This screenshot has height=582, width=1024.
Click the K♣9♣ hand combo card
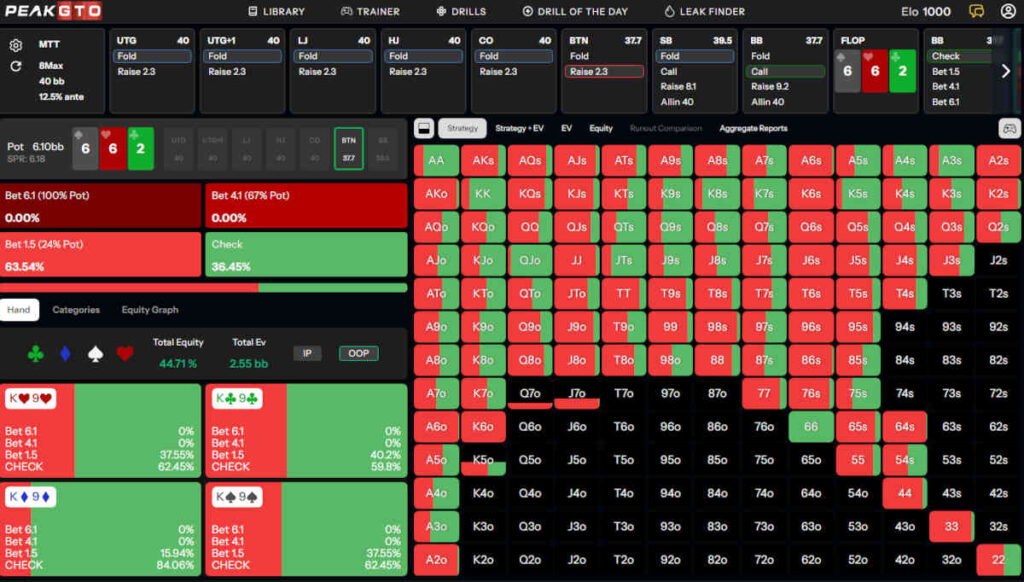click(x=306, y=430)
